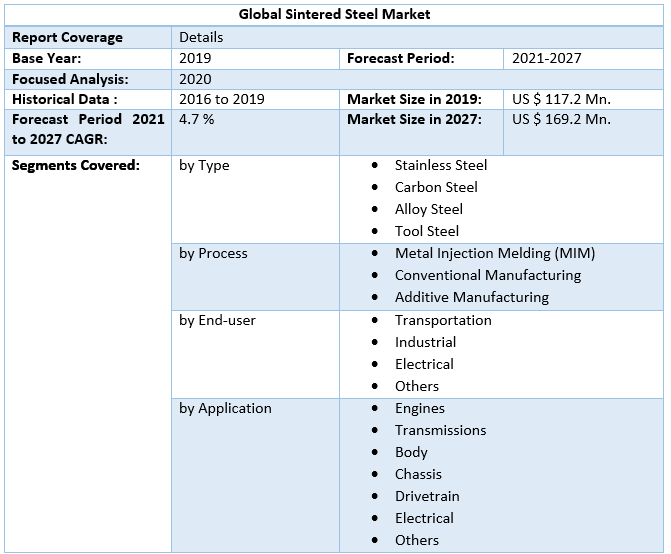Click the Global Sintered Steel Market title

click(x=335, y=15)
